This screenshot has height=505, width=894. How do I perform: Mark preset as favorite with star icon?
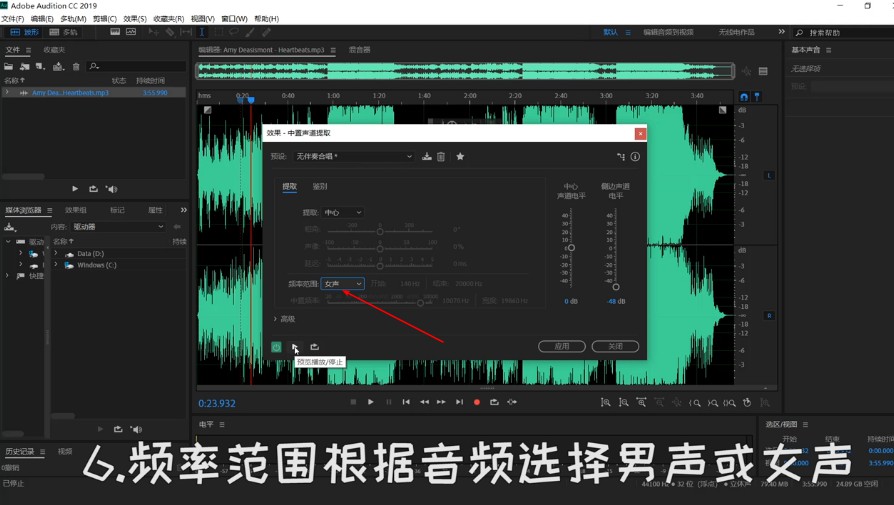coord(460,156)
